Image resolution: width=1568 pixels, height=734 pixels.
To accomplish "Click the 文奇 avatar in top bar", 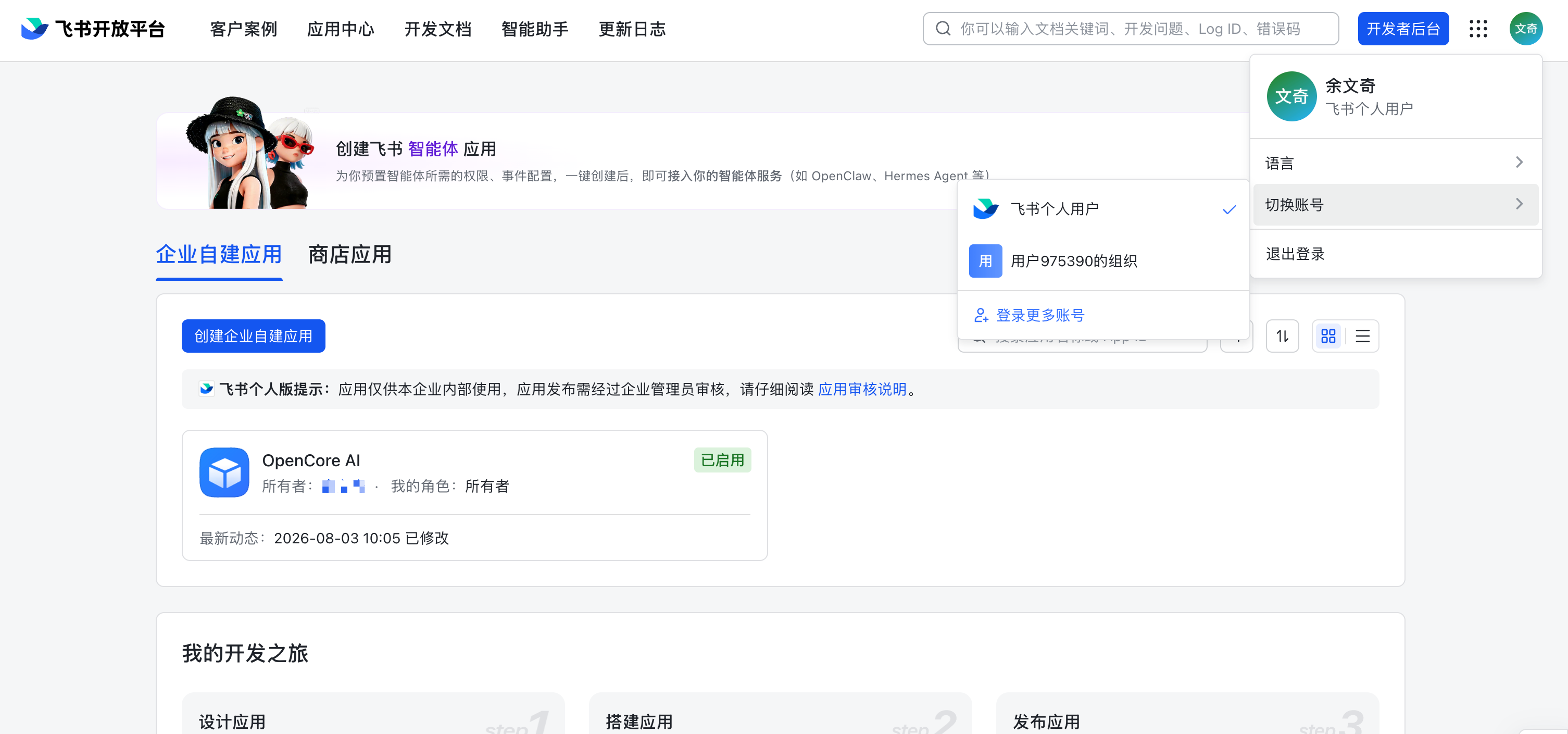I will pos(1525,29).
